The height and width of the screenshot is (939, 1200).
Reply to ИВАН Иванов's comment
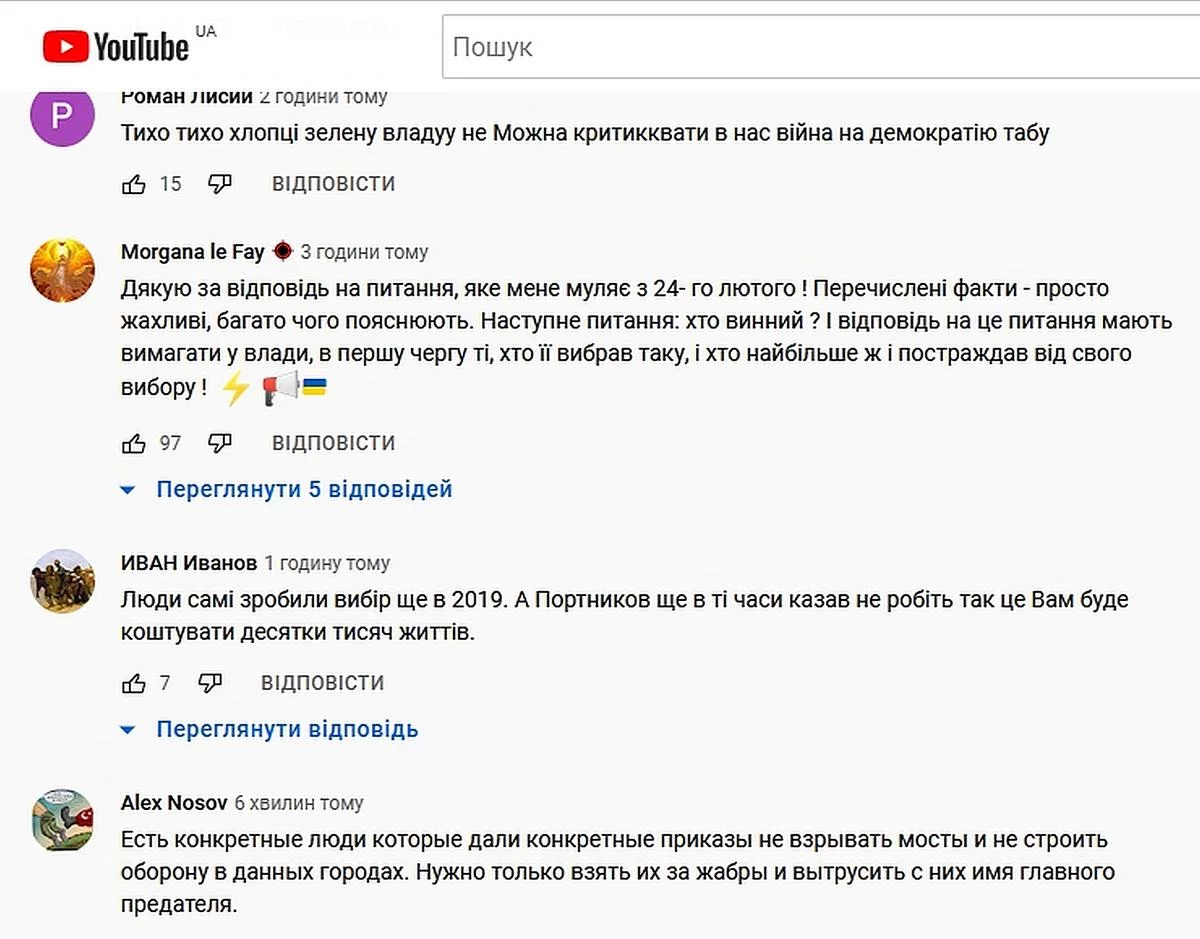(322, 683)
